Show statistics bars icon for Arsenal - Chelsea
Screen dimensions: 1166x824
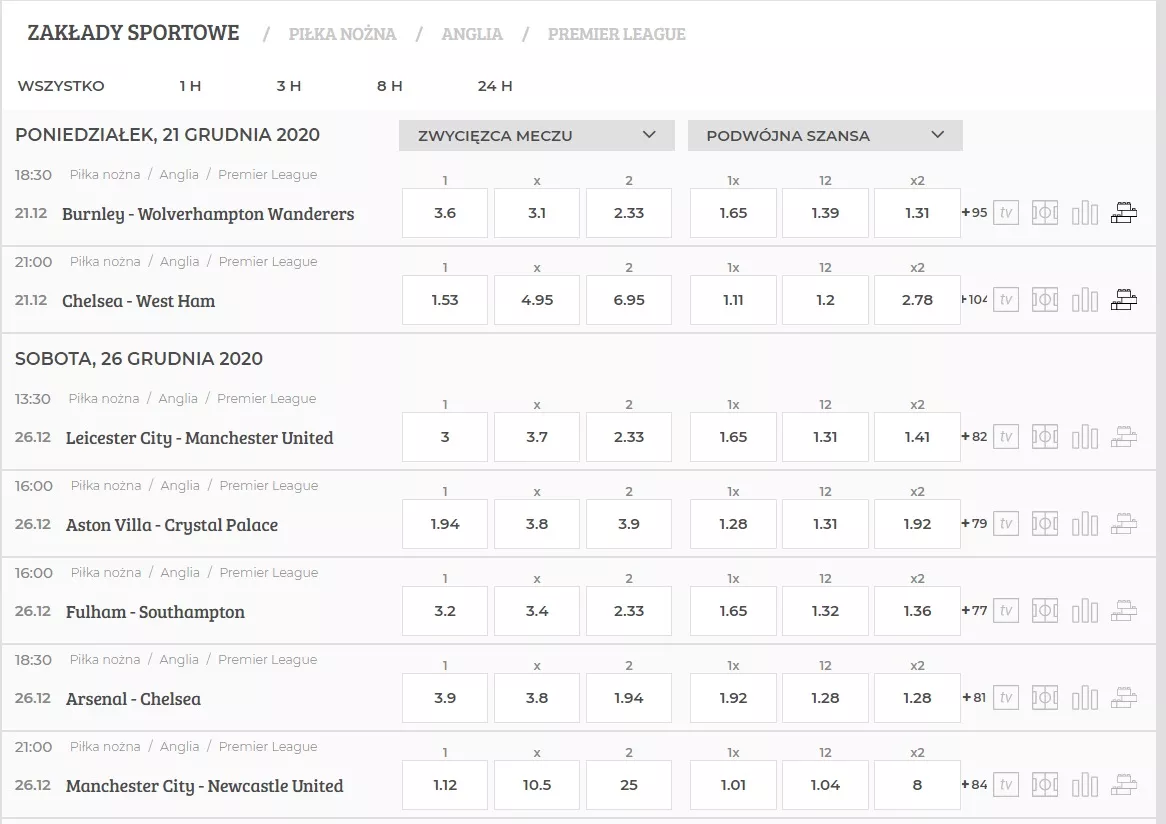pyautogui.click(x=1085, y=698)
